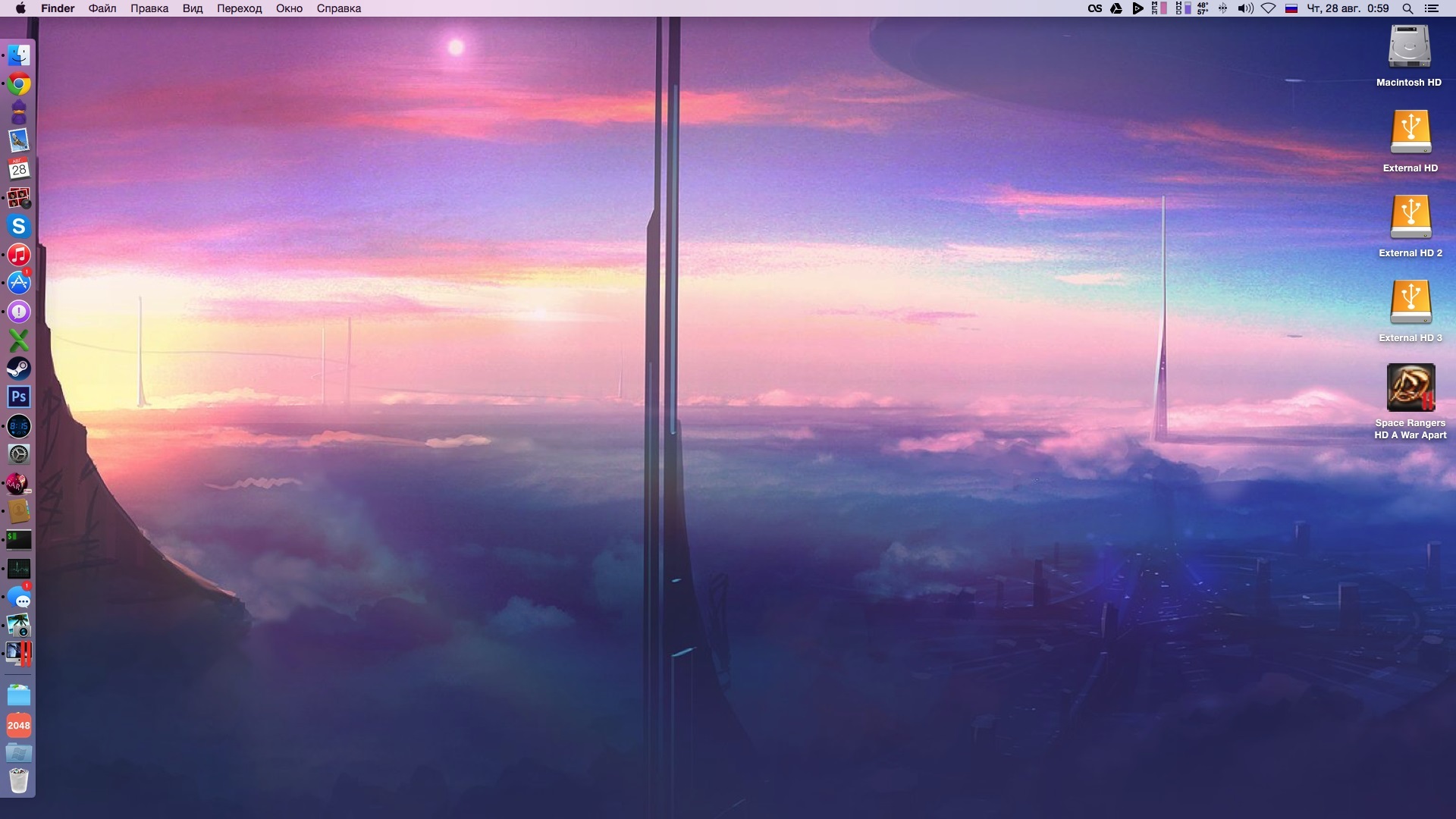This screenshot has width=1456, height=819.
Task: Open the volume control in menu bar
Action: [1245, 8]
